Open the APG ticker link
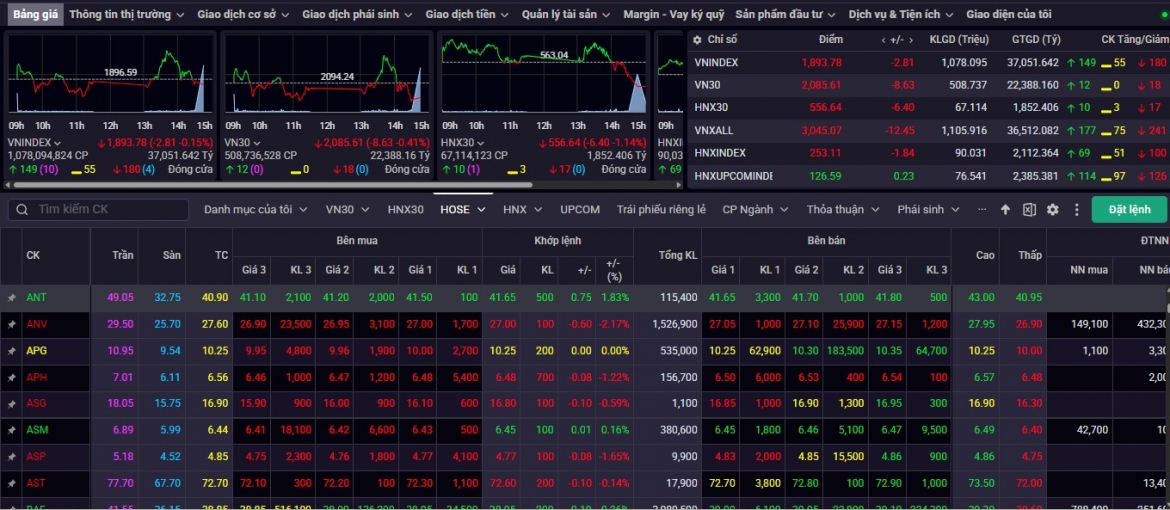The image size is (1170, 510). click(37, 351)
